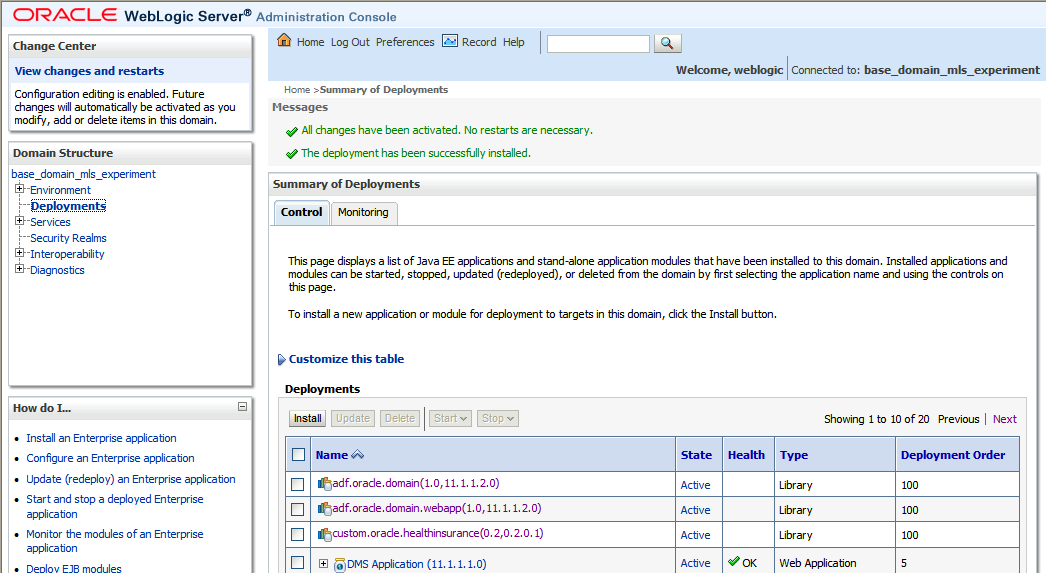Expand the Services tree node
The width and height of the screenshot is (1046, 573).
click(19, 221)
